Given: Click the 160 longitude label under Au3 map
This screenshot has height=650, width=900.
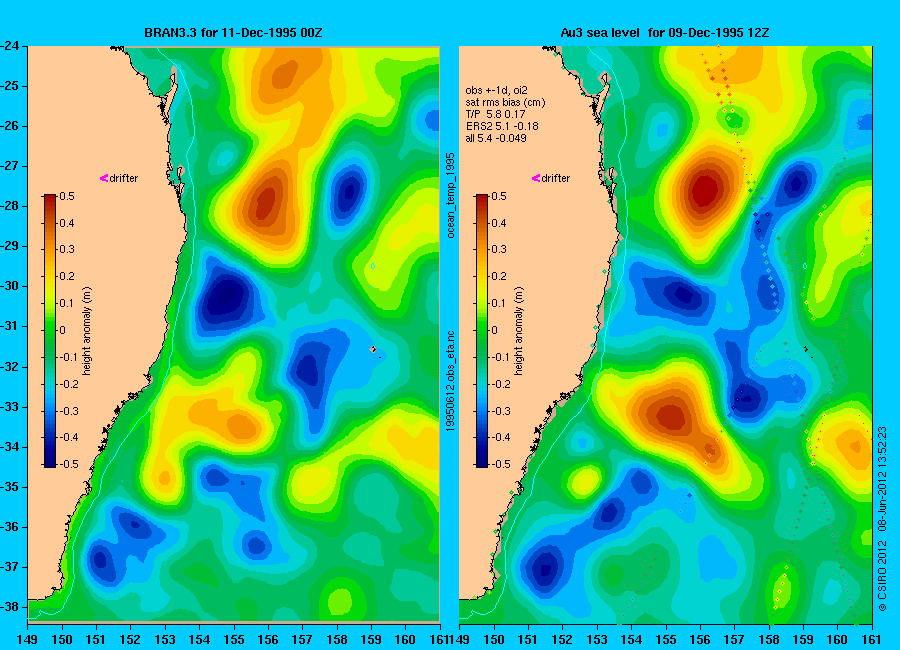Looking at the screenshot, I should (x=837, y=640).
